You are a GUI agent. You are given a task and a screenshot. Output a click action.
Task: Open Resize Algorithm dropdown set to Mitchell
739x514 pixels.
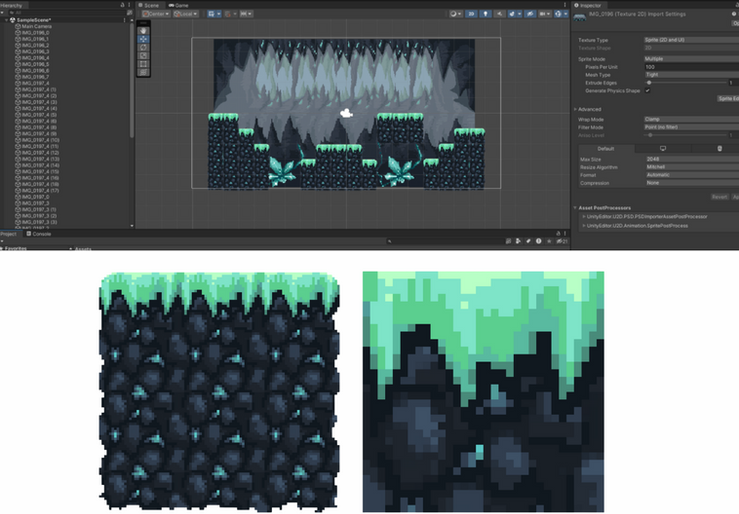point(692,167)
